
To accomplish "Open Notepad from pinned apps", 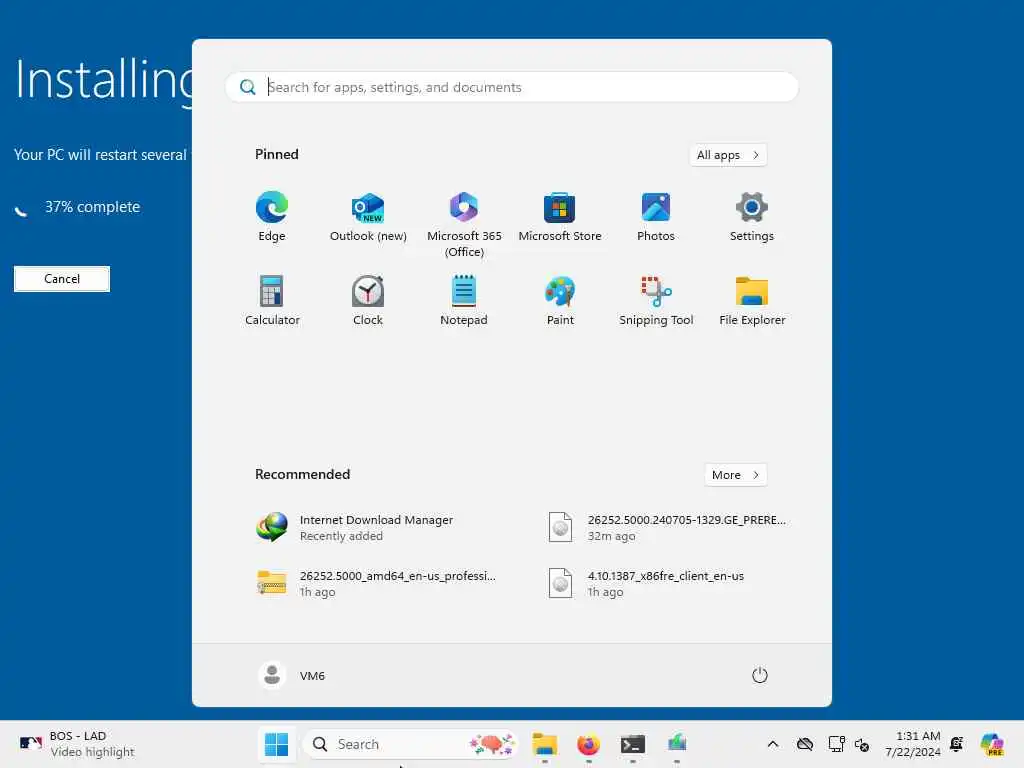I will (464, 301).
